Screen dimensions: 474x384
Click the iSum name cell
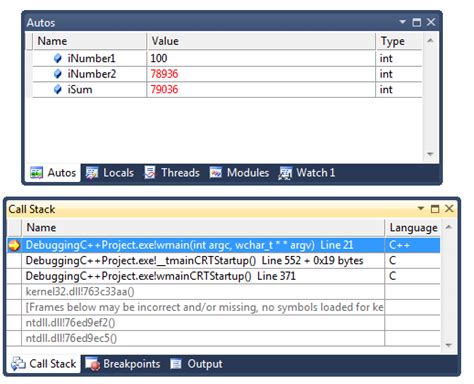[89, 89]
